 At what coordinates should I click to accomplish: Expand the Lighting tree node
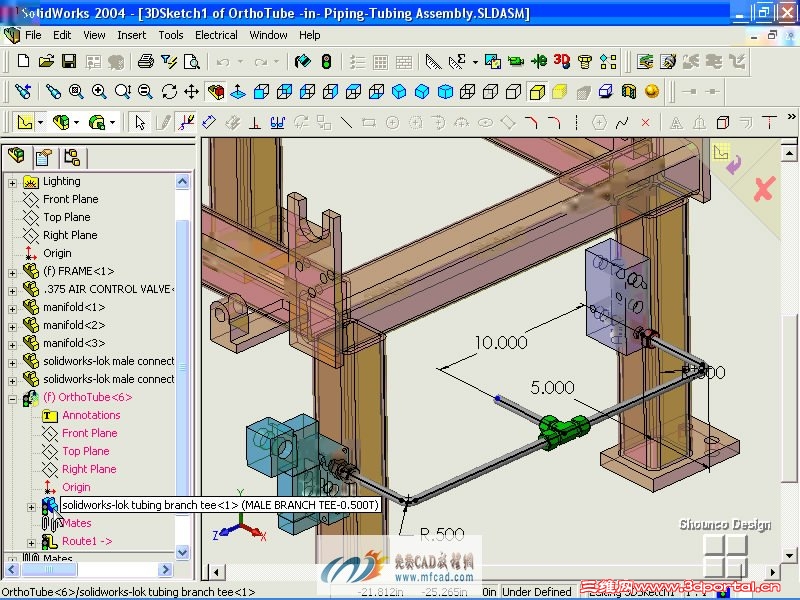click(12, 182)
